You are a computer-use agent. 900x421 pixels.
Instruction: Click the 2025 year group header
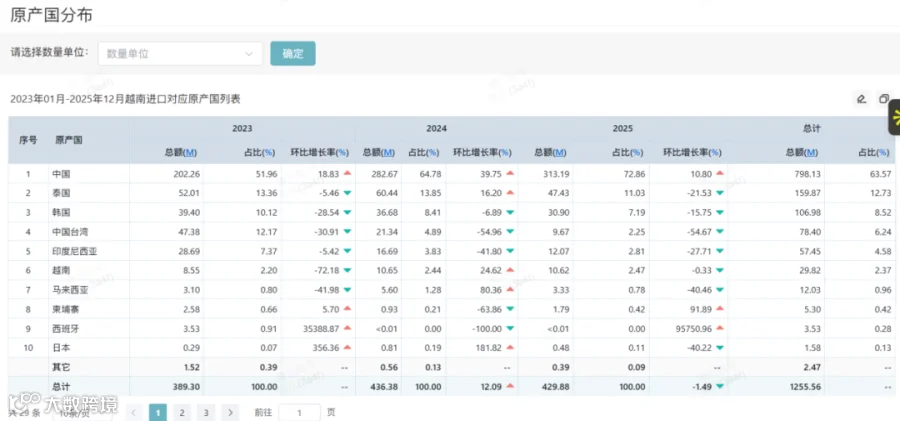[622, 129]
